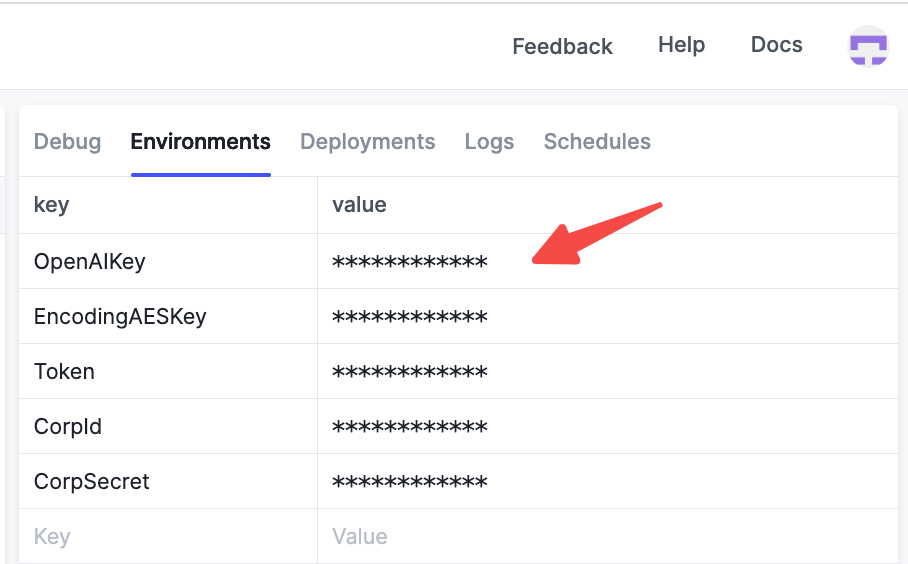Select the CorpSecret key name cell
This screenshot has height=564, width=908.
(168, 481)
